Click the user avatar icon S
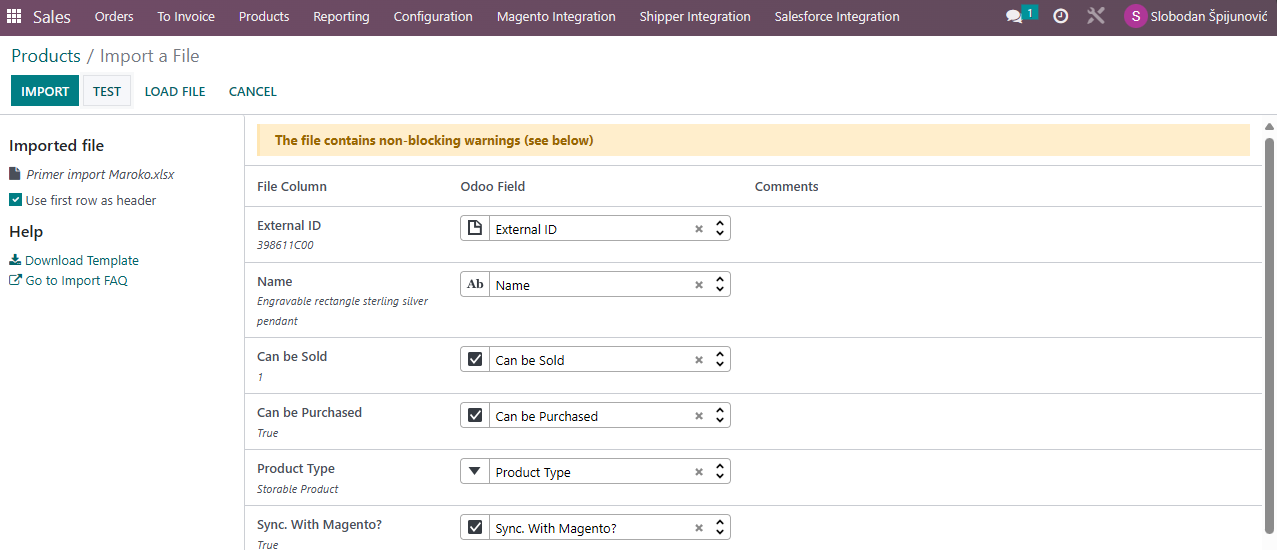The width and height of the screenshot is (1277, 550). tap(1135, 17)
